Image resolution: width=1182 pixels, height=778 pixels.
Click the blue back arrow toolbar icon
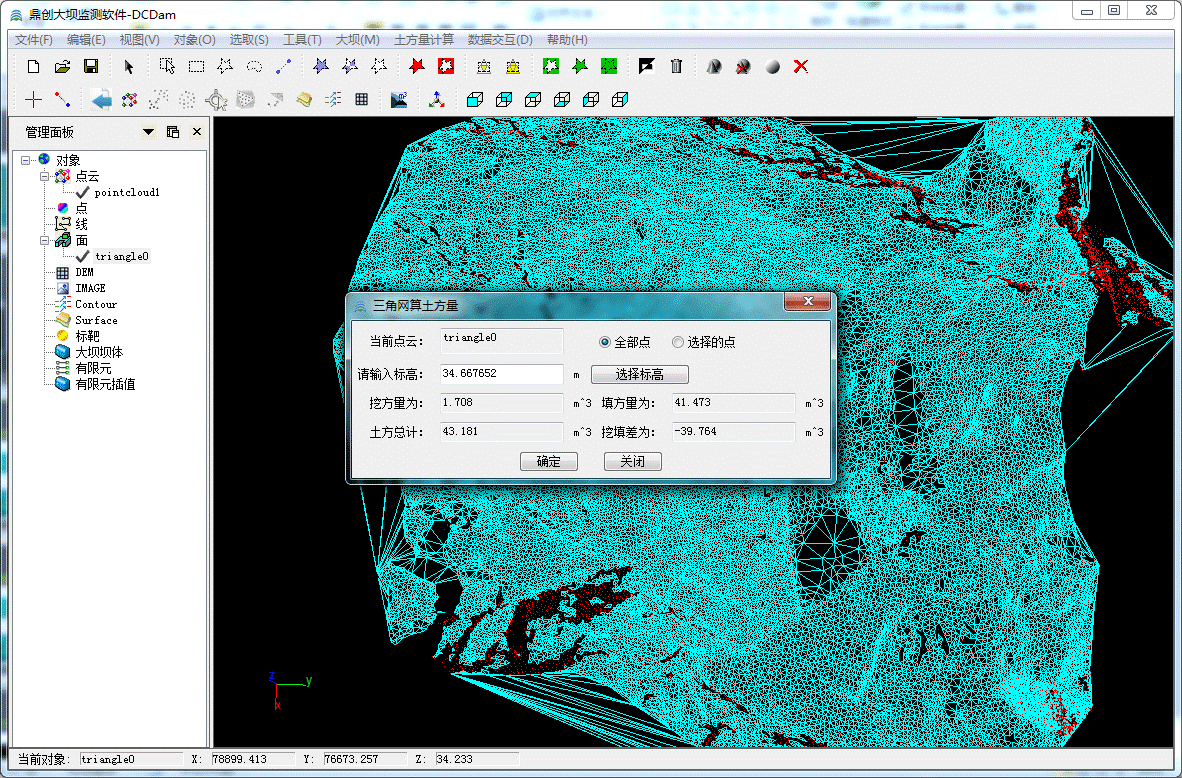(x=101, y=100)
